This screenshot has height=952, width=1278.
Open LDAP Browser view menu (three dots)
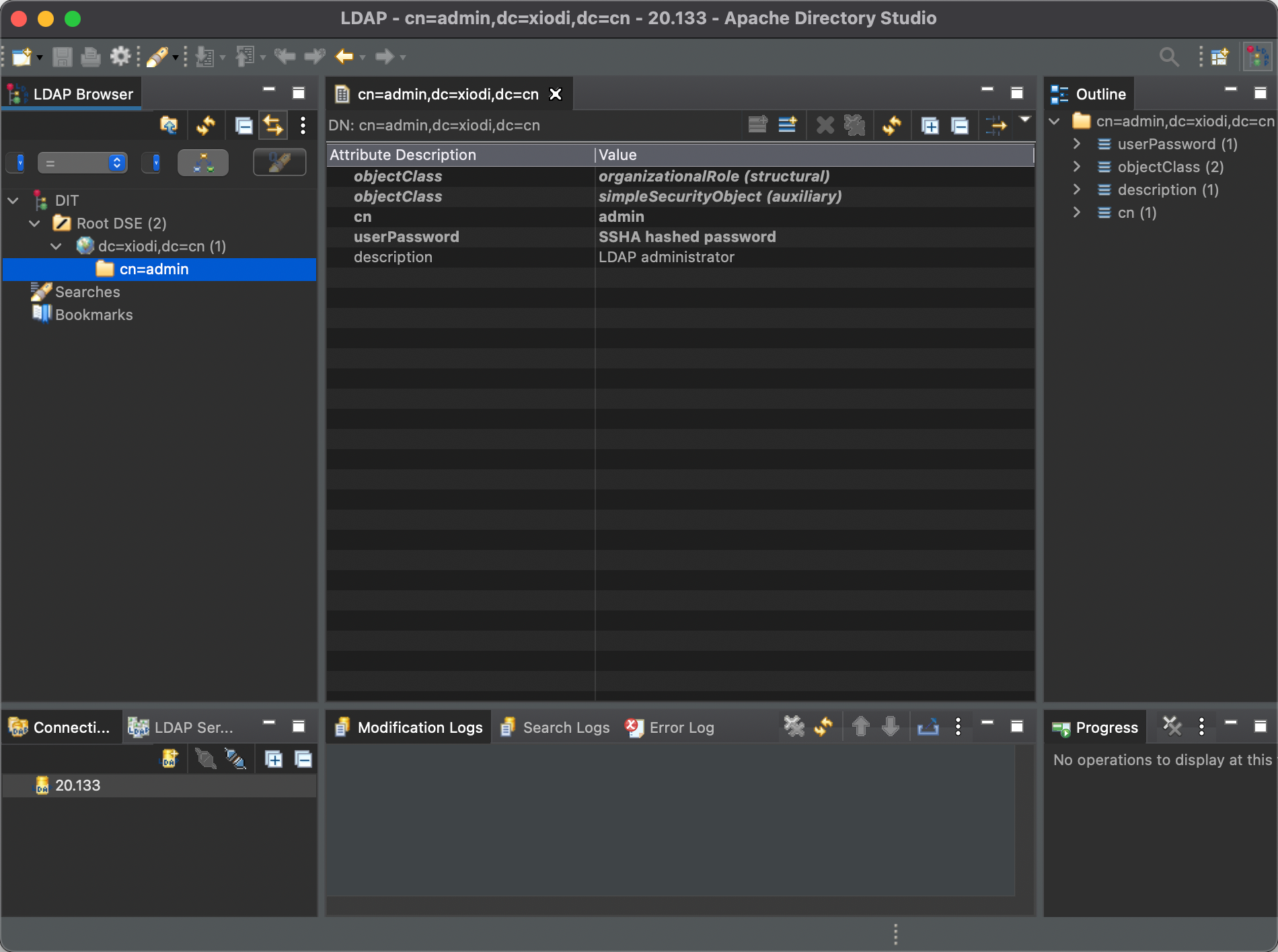point(303,125)
